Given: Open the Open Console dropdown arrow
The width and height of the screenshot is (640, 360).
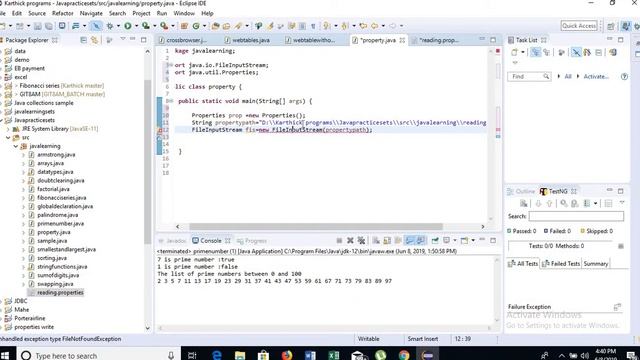Looking at the screenshot, I should pos(473,240).
